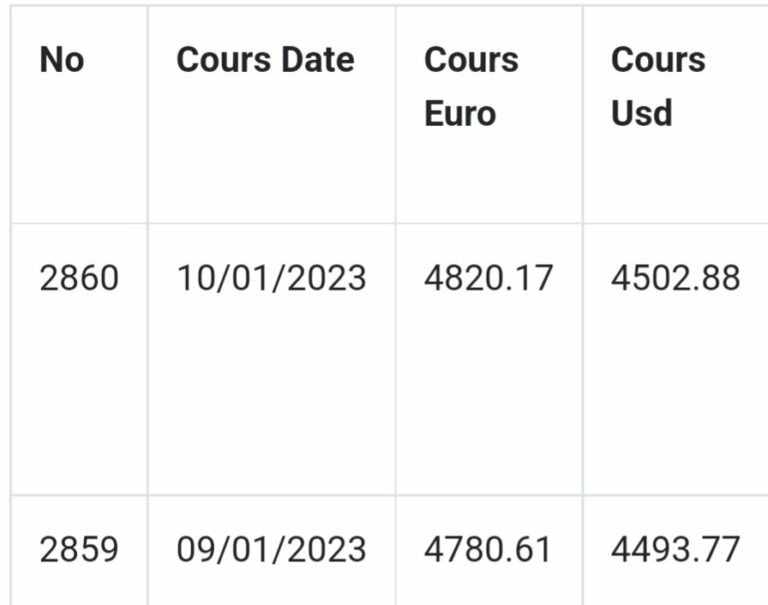
Task: Click empty space below 2860 number
Action: [79, 392]
